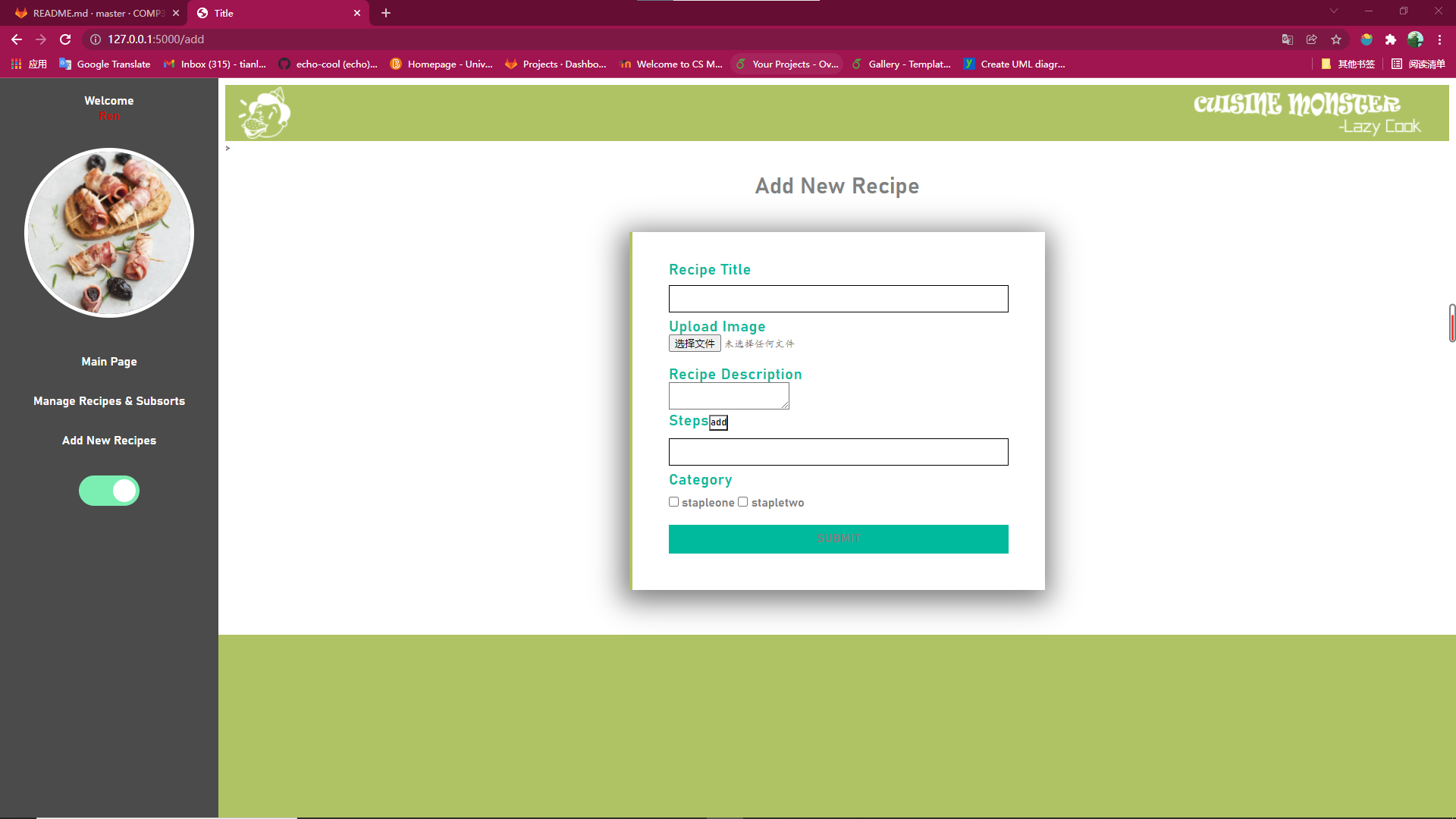The width and height of the screenshot is (1456, 819).
Task: Expand the tab search dropdown arrow
Action: click(1333, 11)
